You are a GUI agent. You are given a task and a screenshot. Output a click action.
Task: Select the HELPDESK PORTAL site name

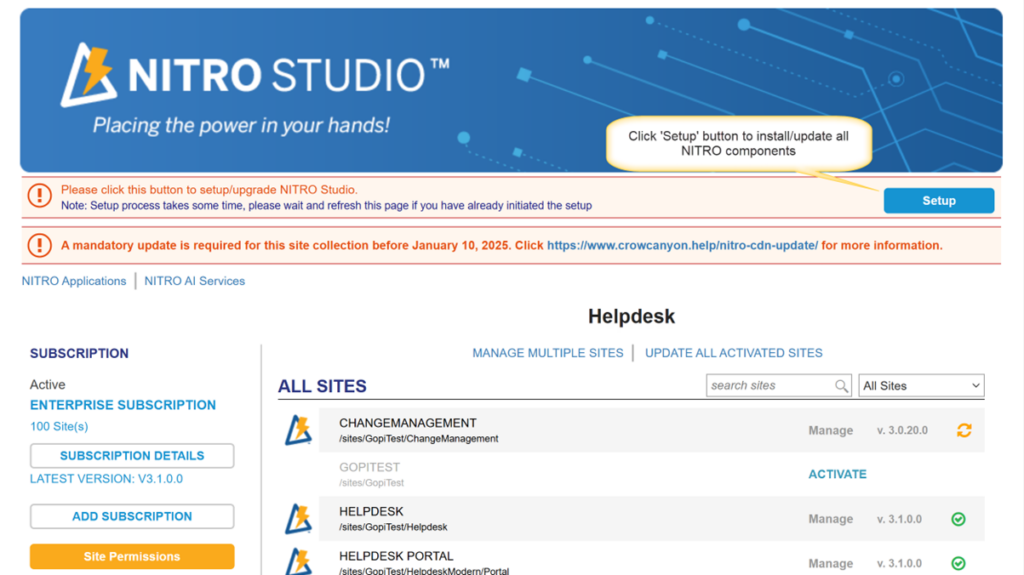pyautogui.click(x=396, y=556)
